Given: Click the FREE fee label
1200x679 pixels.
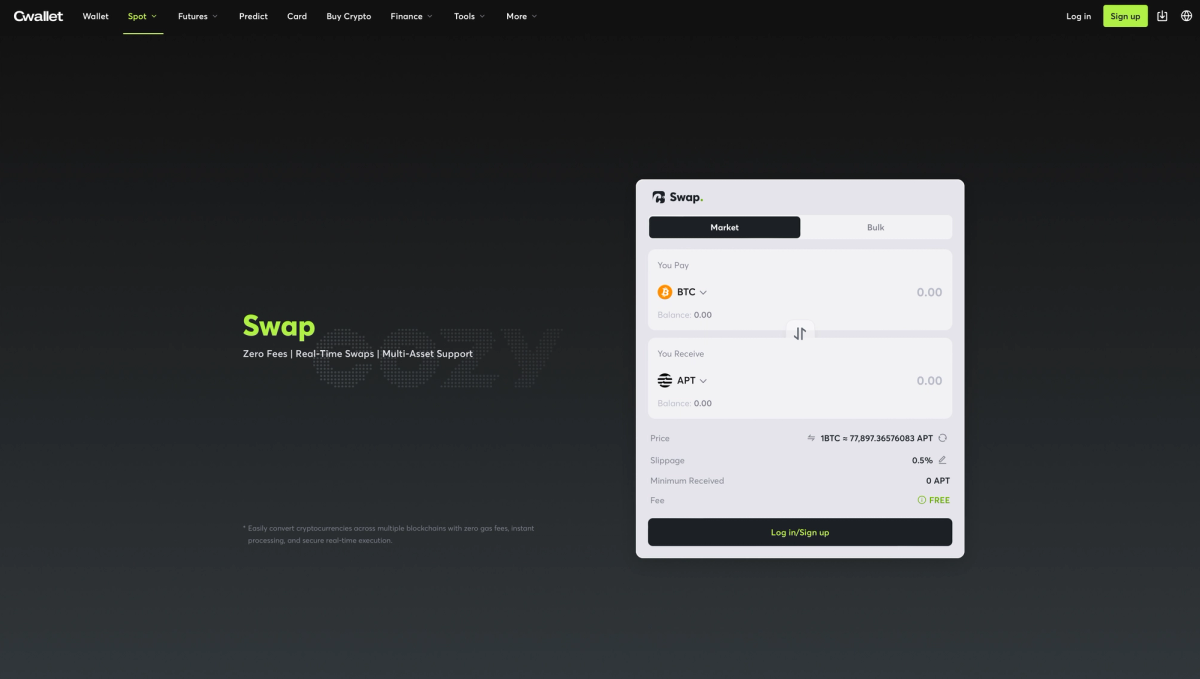Looking at the screenshot, I should (x=940, y=500).
